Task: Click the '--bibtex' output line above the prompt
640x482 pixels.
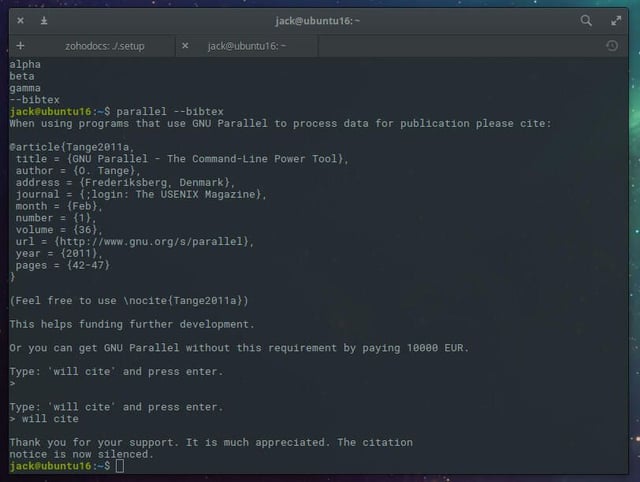Action: point(34,100)
